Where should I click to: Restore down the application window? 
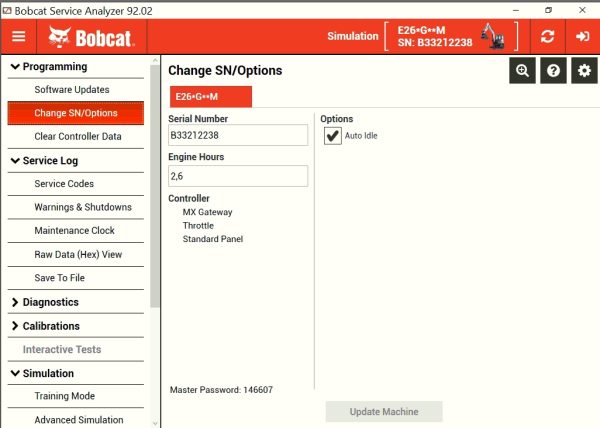tap(548, 10)
